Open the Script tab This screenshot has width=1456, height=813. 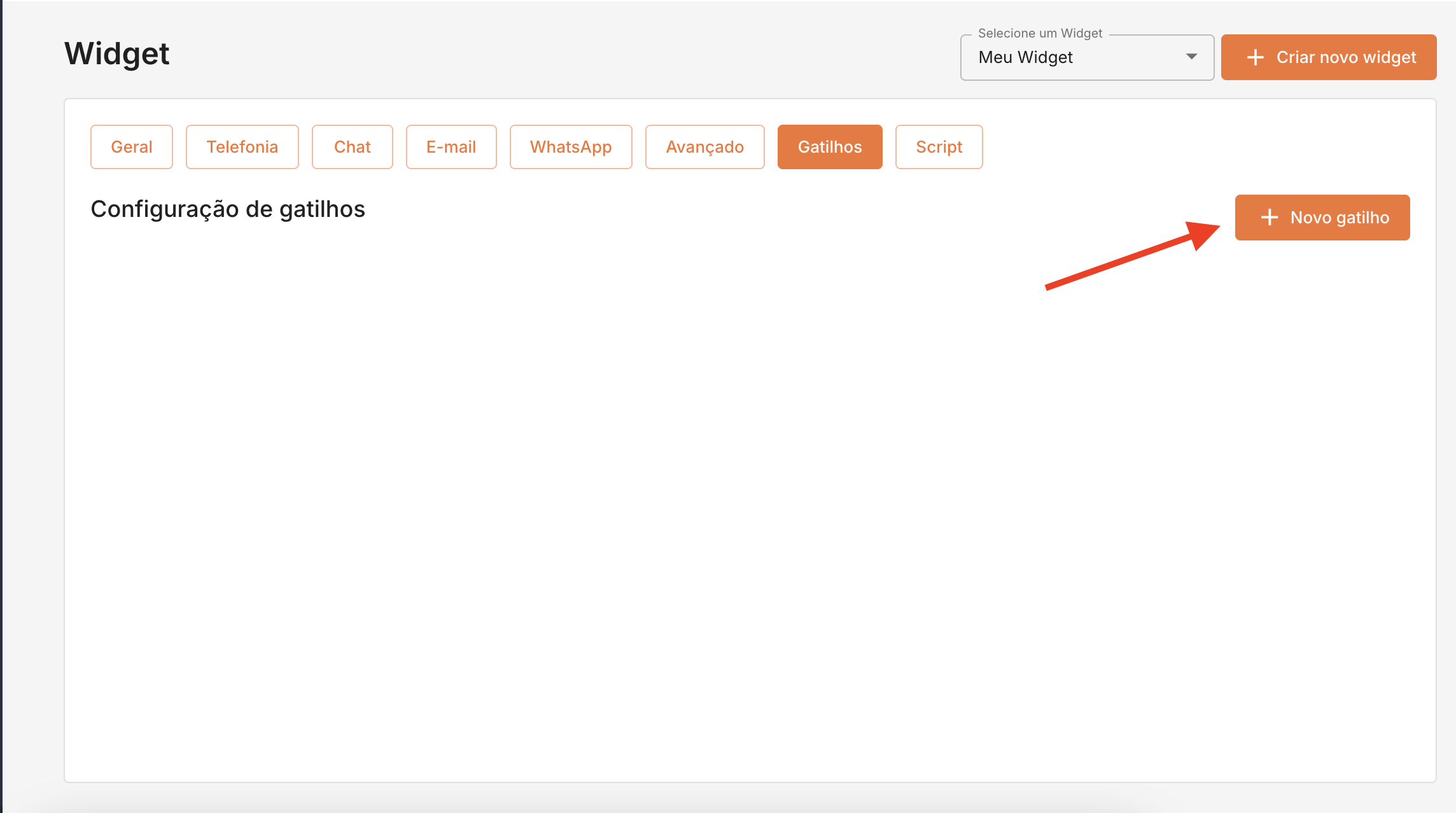(x=939, y=147)
